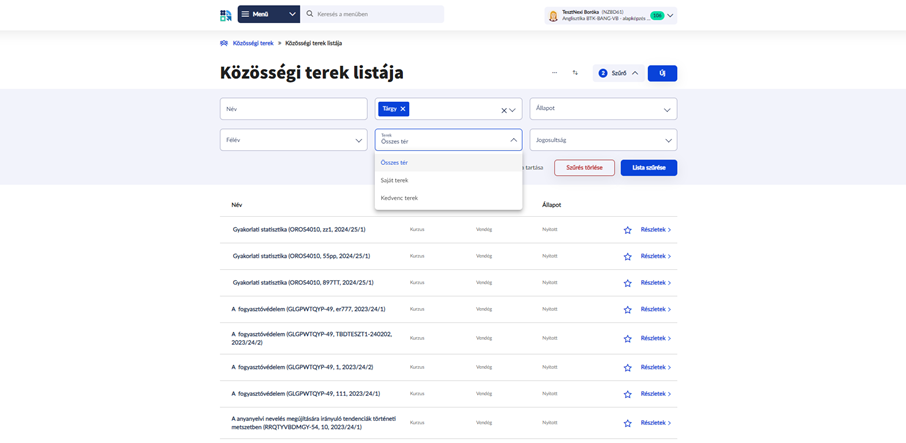Click the Neptun logo icon
The width and height of the screenshot is (906, 443).
point(226,15)
